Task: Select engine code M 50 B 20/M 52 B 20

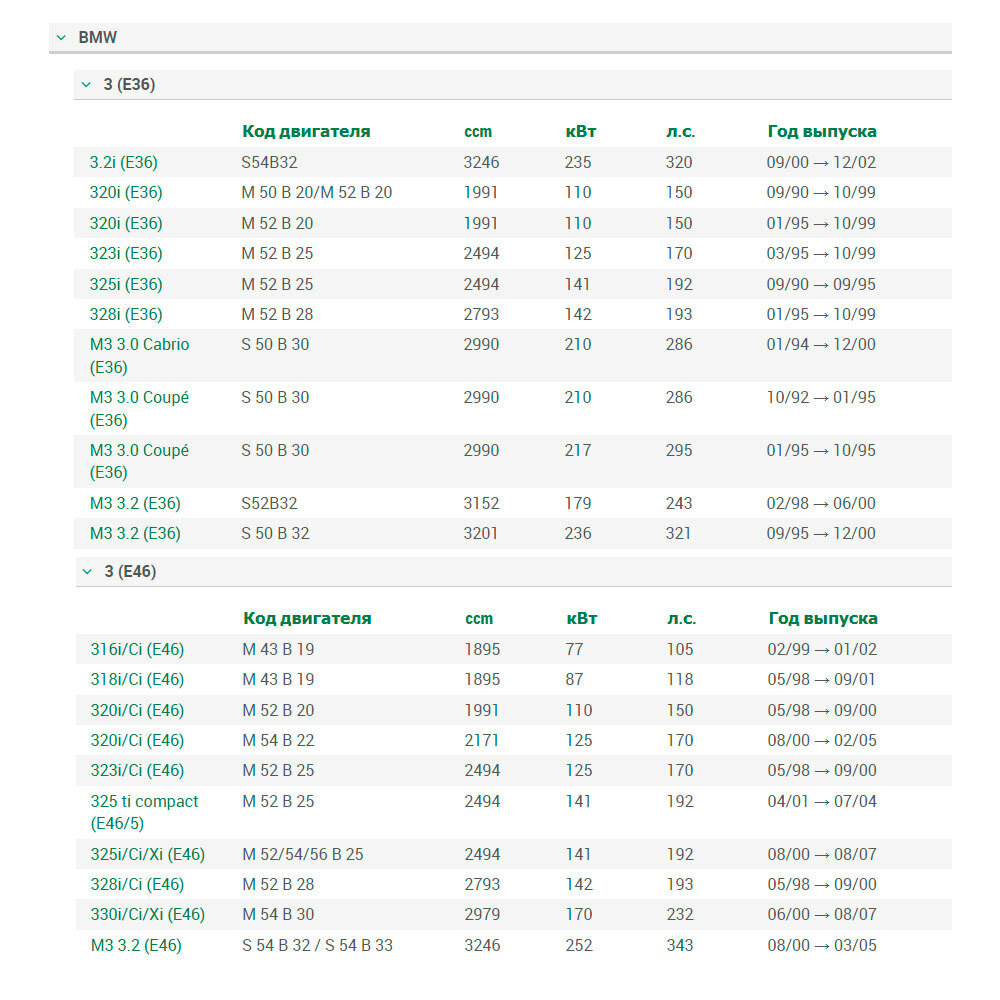Action: tap(316, 193)
